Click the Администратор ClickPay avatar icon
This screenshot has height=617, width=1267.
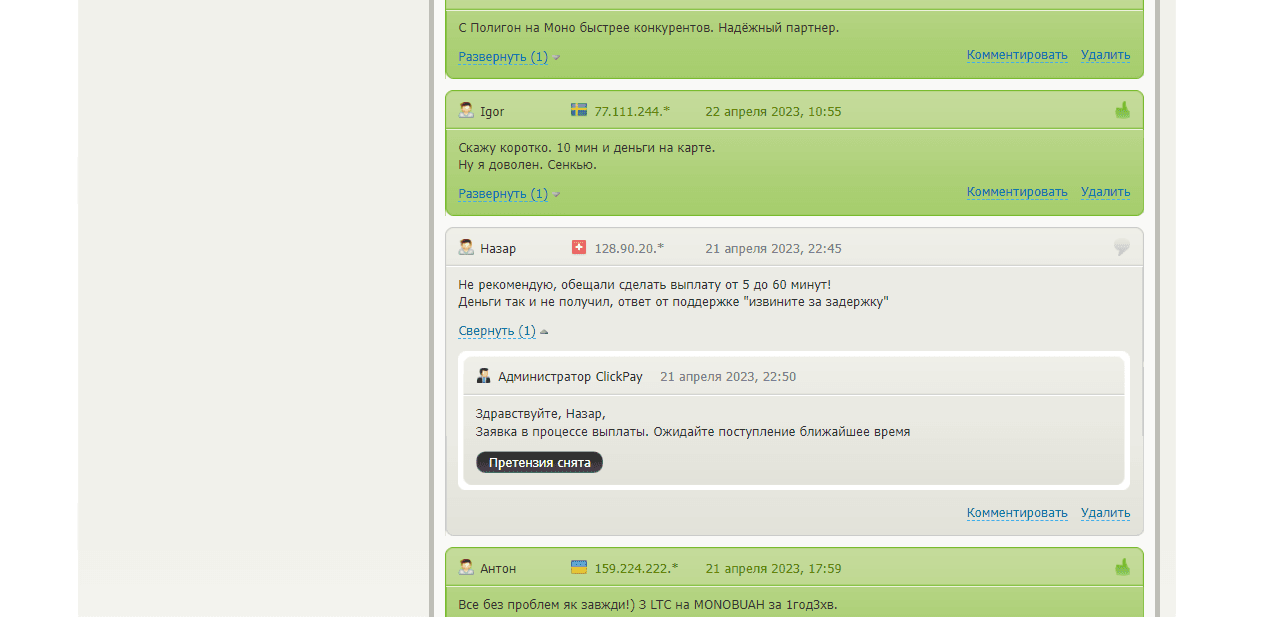click(484, 376)
